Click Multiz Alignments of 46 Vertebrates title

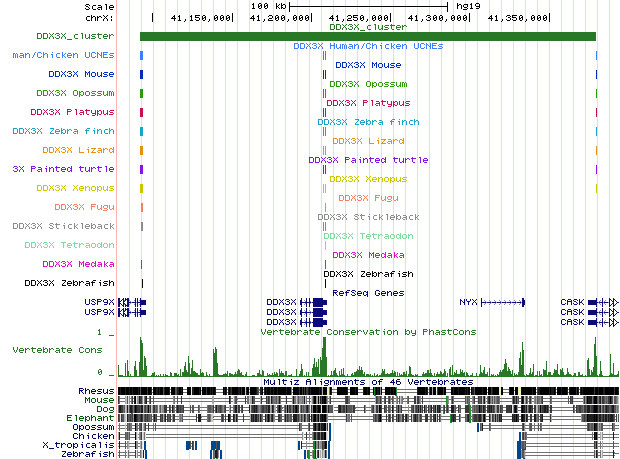tap(368, 381)
